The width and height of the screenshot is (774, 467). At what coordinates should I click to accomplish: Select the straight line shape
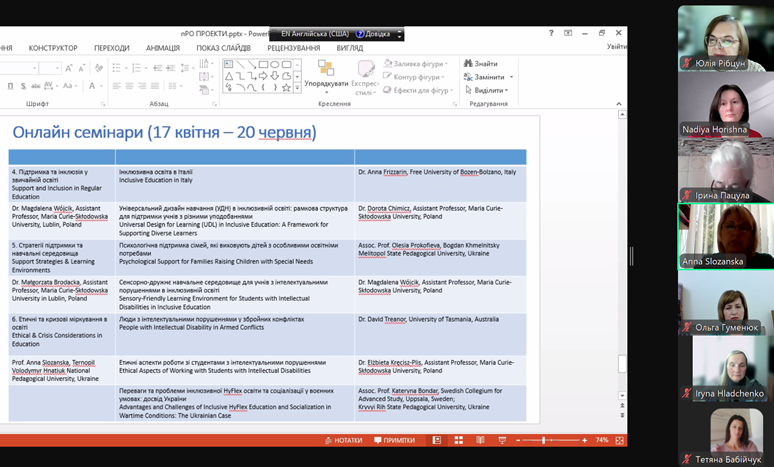click(x=240, y=64)
